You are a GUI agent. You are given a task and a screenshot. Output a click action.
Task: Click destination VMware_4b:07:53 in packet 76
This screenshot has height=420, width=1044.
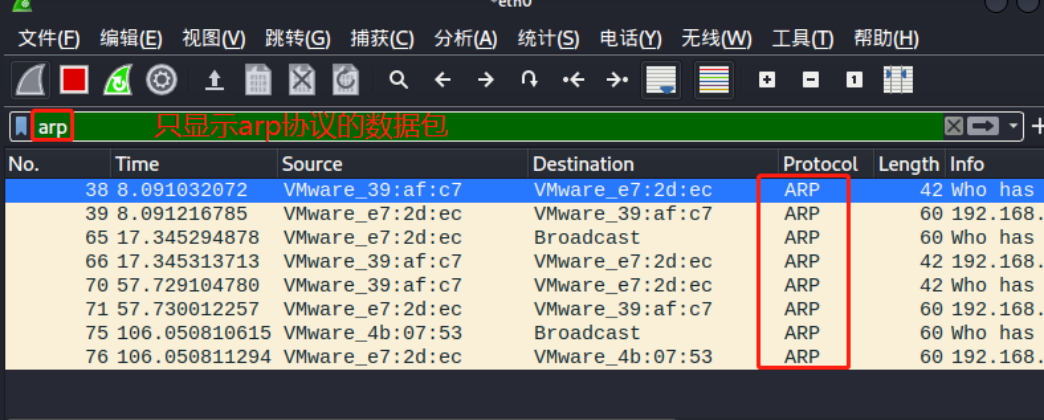click(623, 357)
